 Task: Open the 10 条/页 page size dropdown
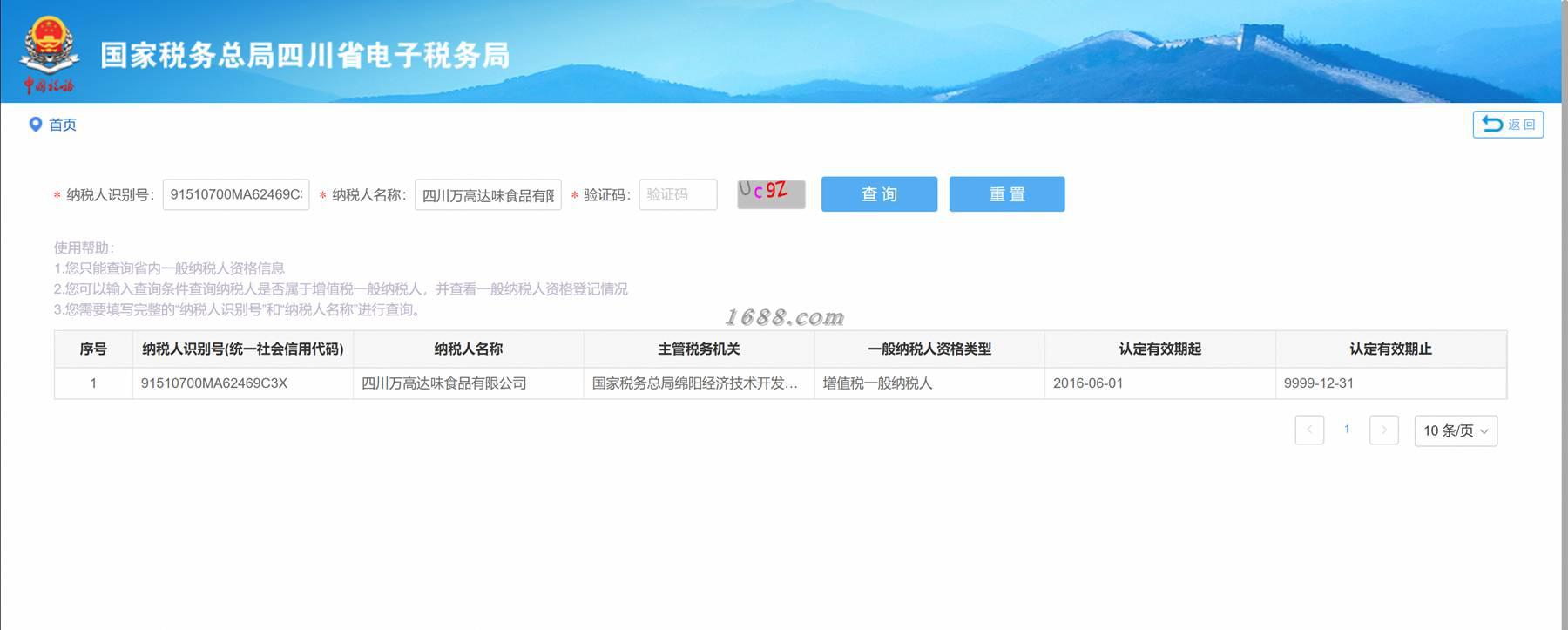1456,430
